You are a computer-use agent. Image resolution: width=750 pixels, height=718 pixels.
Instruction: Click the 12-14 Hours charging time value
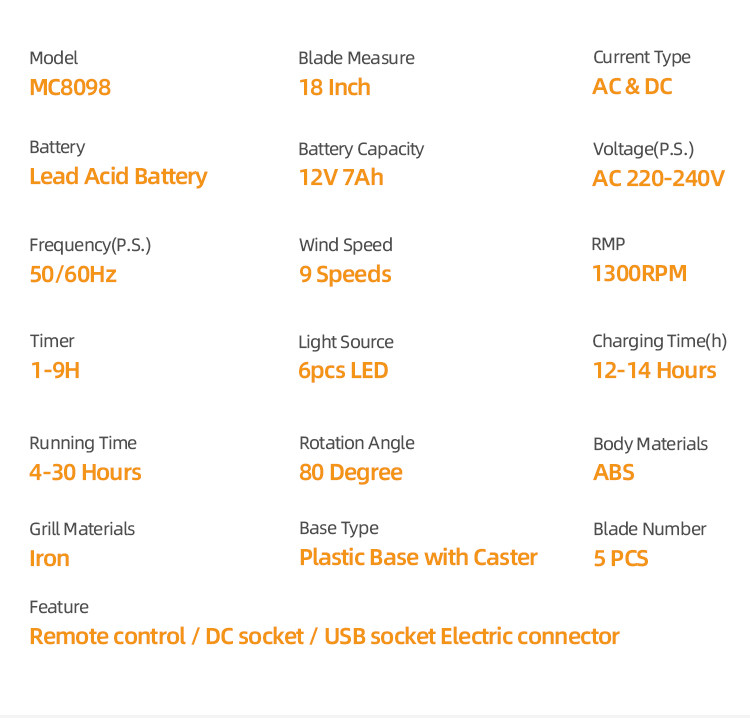pos(654,371)
